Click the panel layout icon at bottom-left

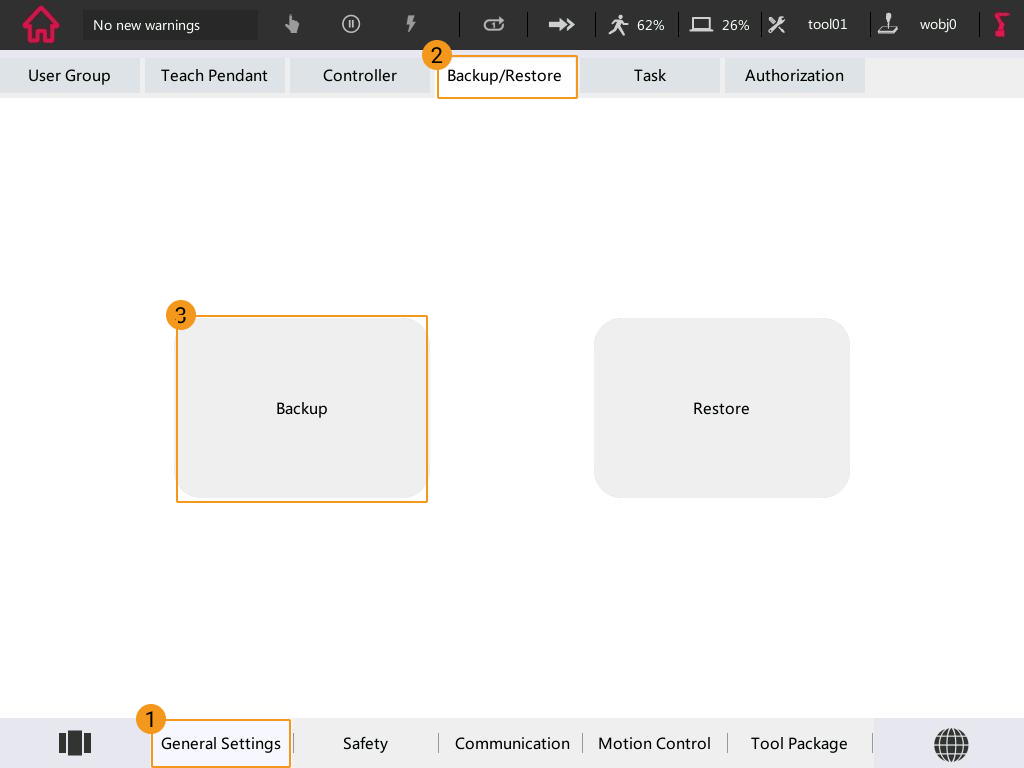(75, 743)
